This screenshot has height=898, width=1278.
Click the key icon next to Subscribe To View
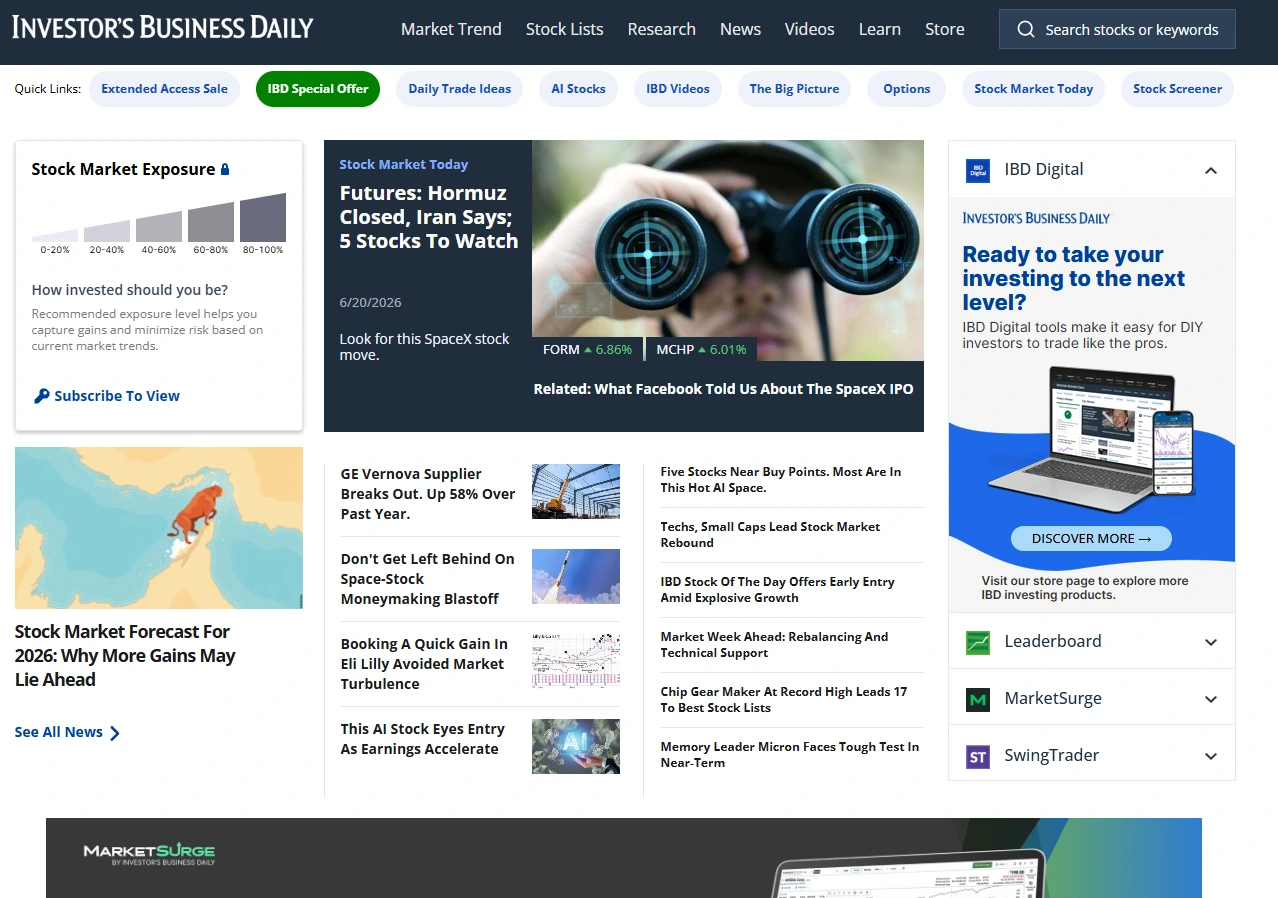41,396
